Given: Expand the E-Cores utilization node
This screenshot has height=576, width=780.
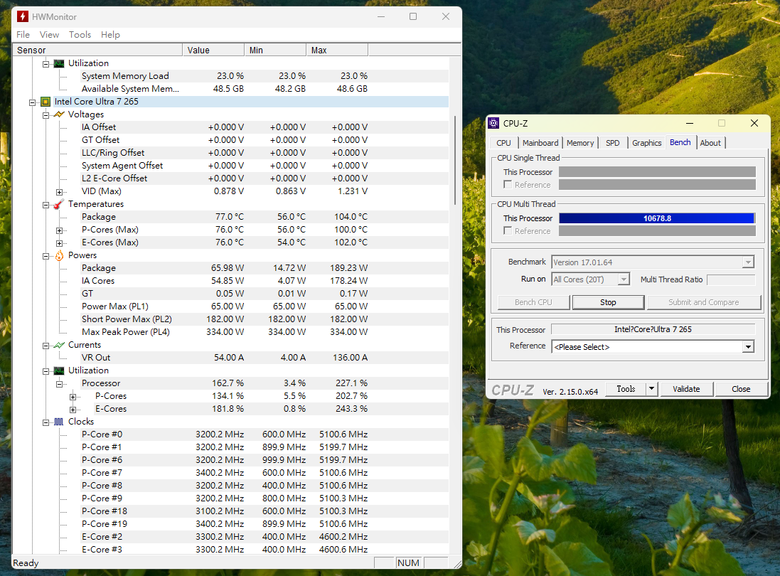Looking at the screenshot, I should (x=73, y=410).
